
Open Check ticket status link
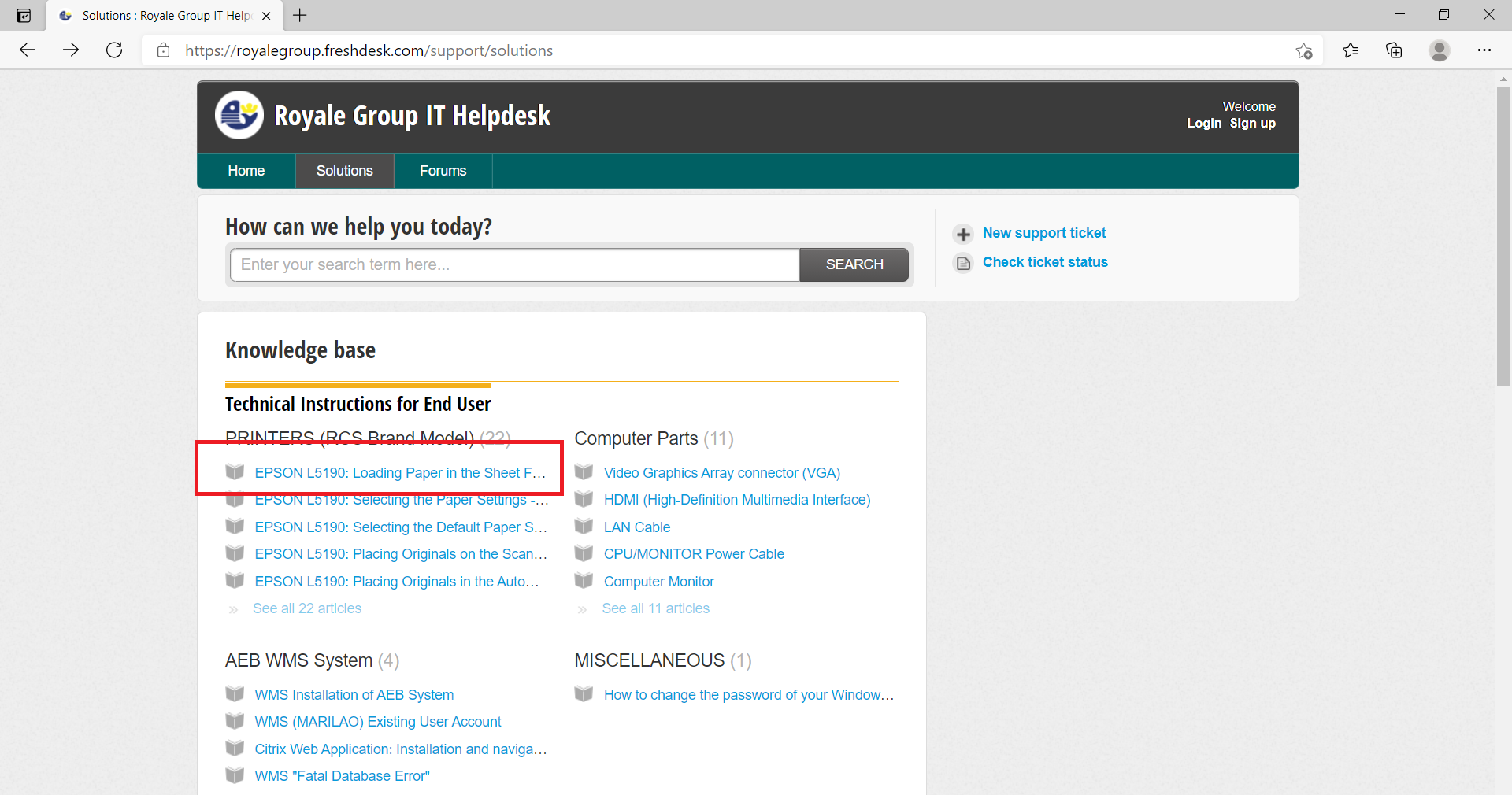(1045, 262)
